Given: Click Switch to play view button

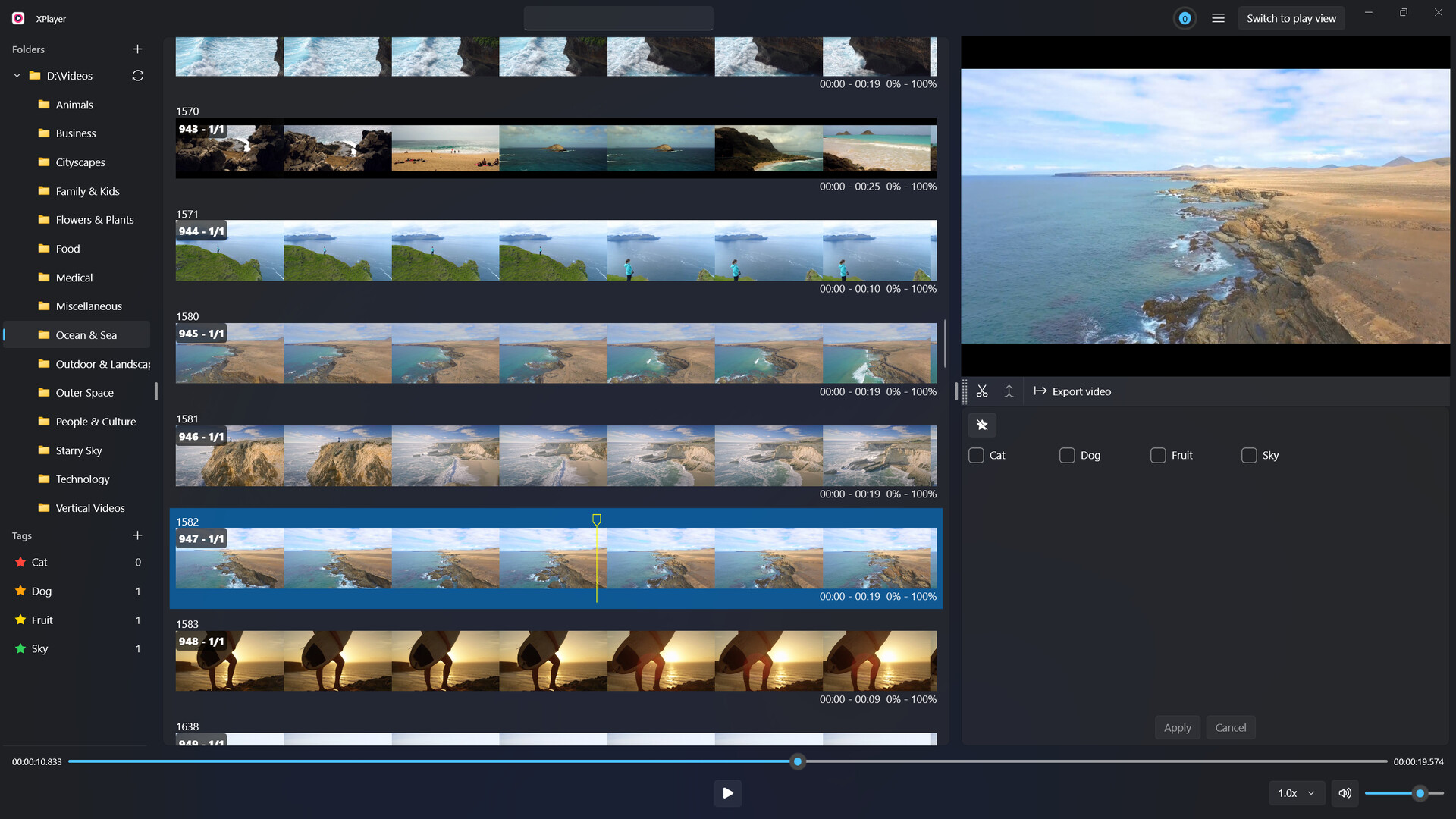Looking at the screenshot, I should tap(1291, 18).
